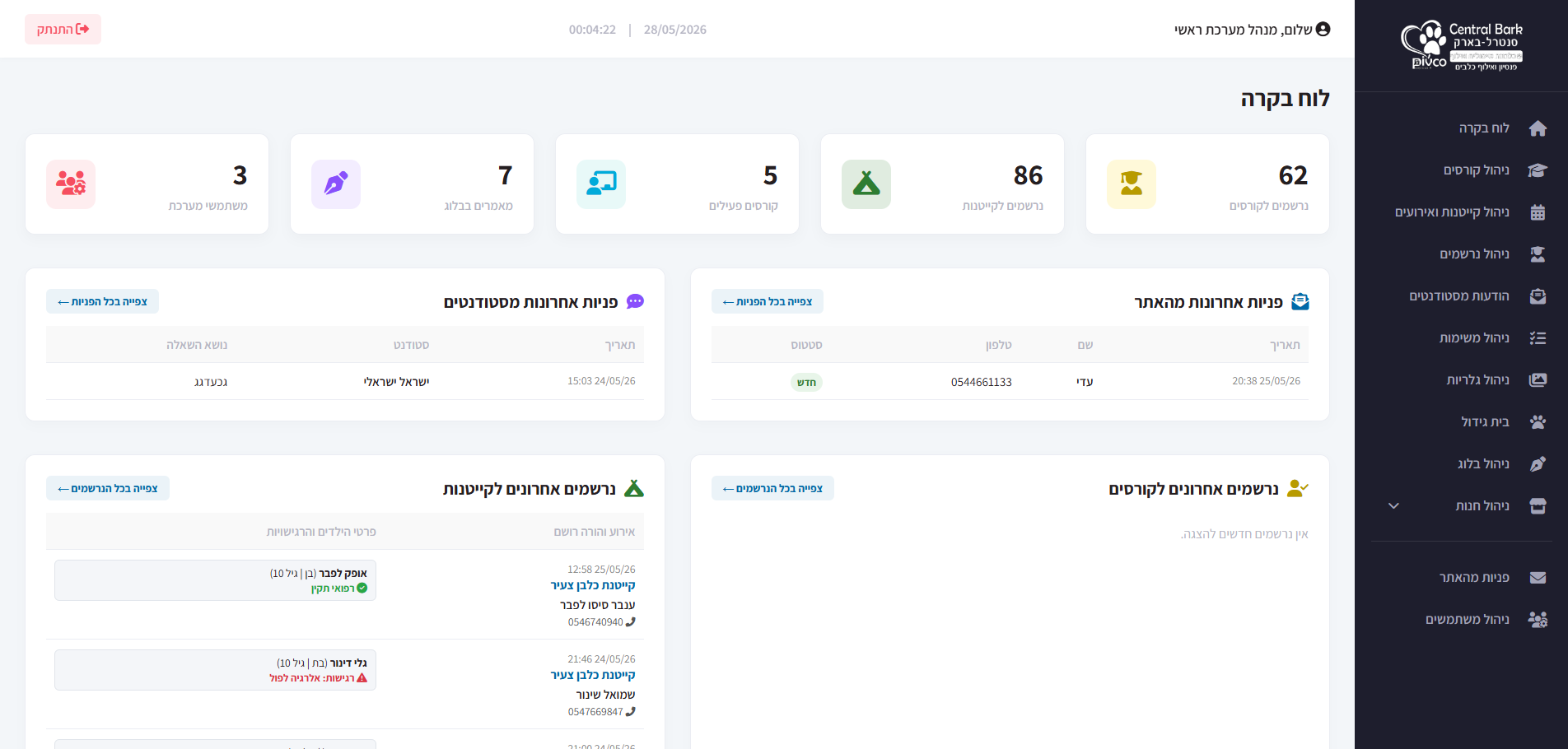The width and height of the screenshot is (1568, 749).
Task: Click the name עדי in inquiries table
Action: tap(1085, 382)
